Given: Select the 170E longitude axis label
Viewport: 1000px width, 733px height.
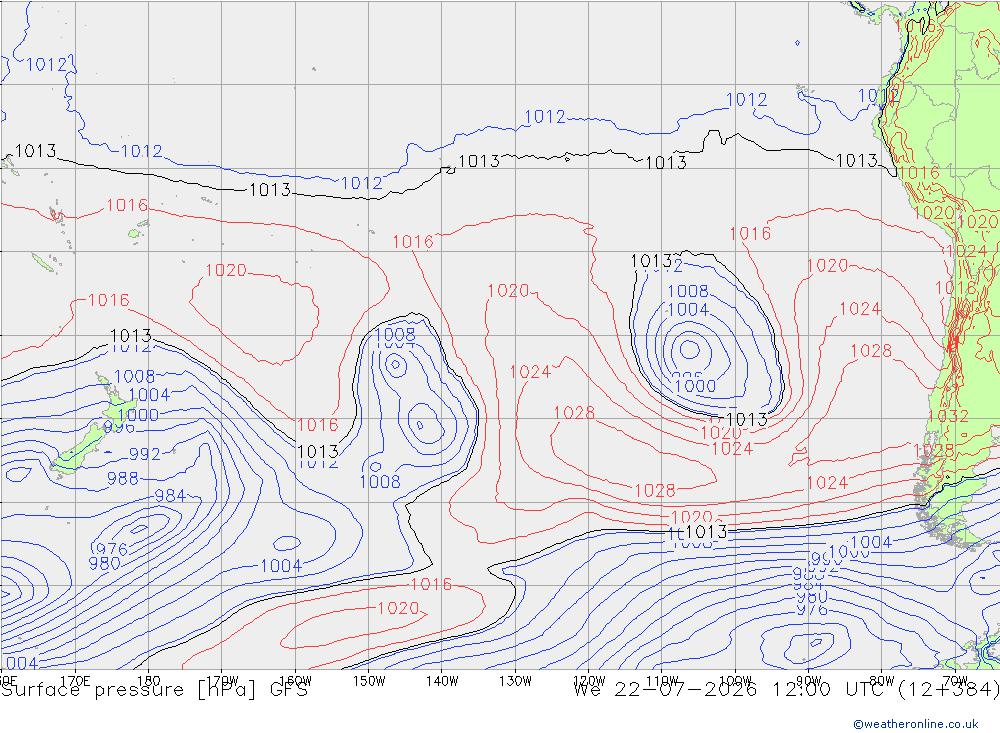Looking at the screenshot, I should (75, 681).
